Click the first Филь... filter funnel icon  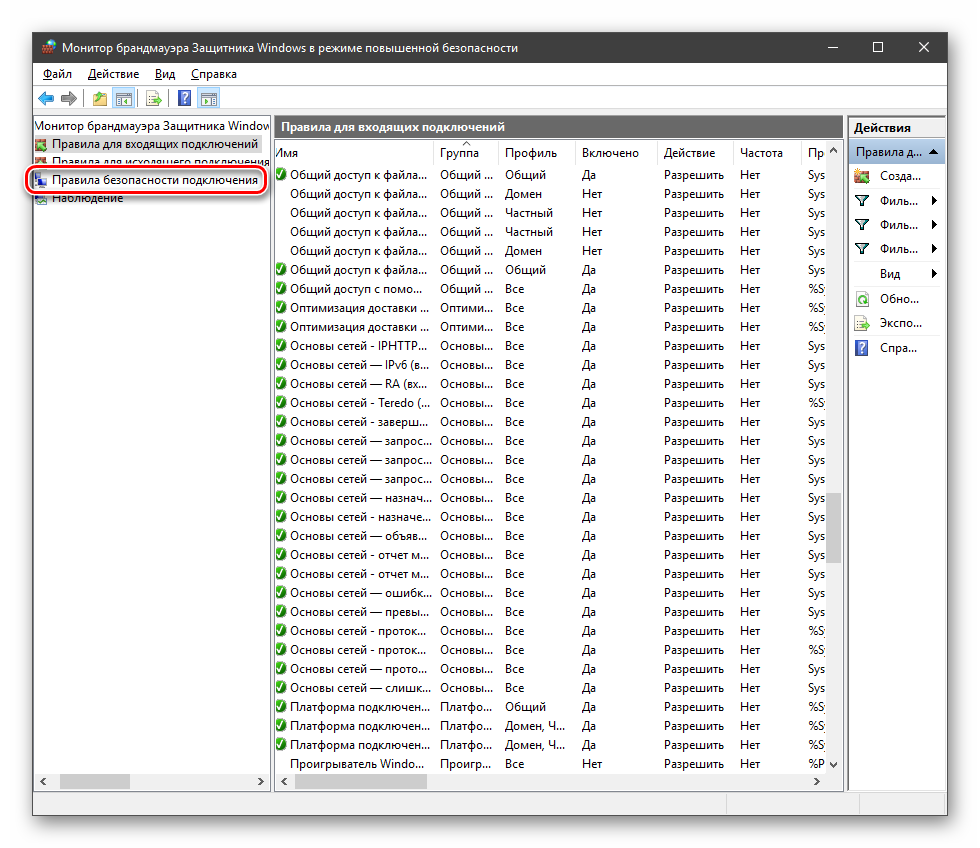862,201
